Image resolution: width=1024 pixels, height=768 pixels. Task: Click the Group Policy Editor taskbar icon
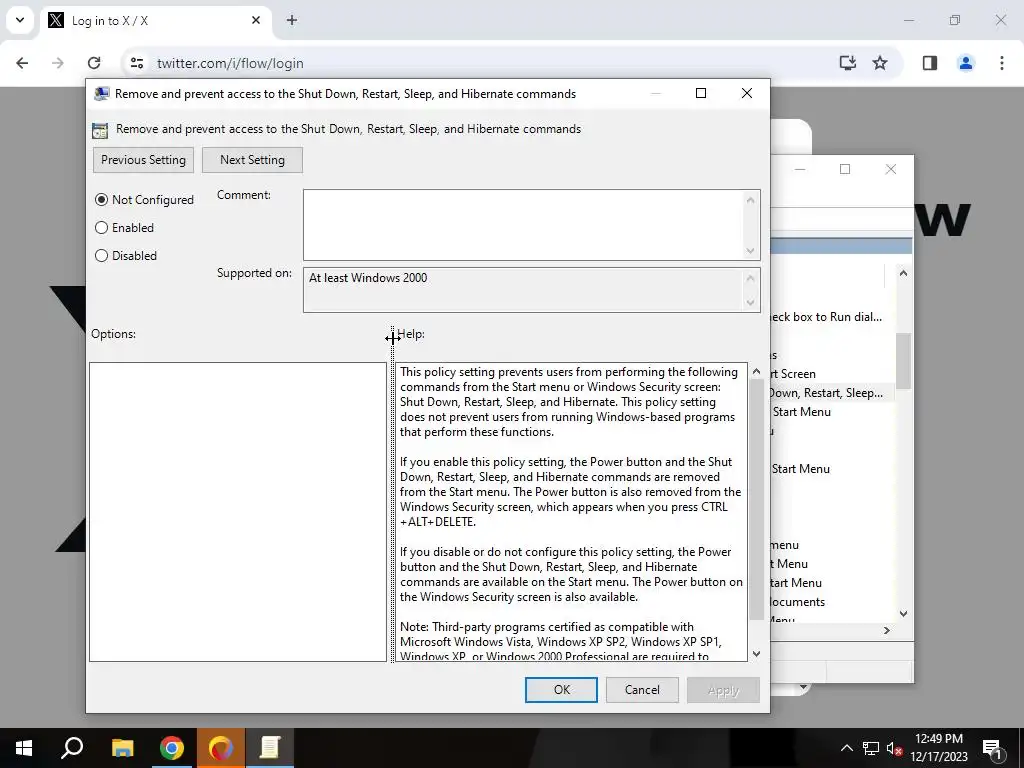tap(270, 748)
